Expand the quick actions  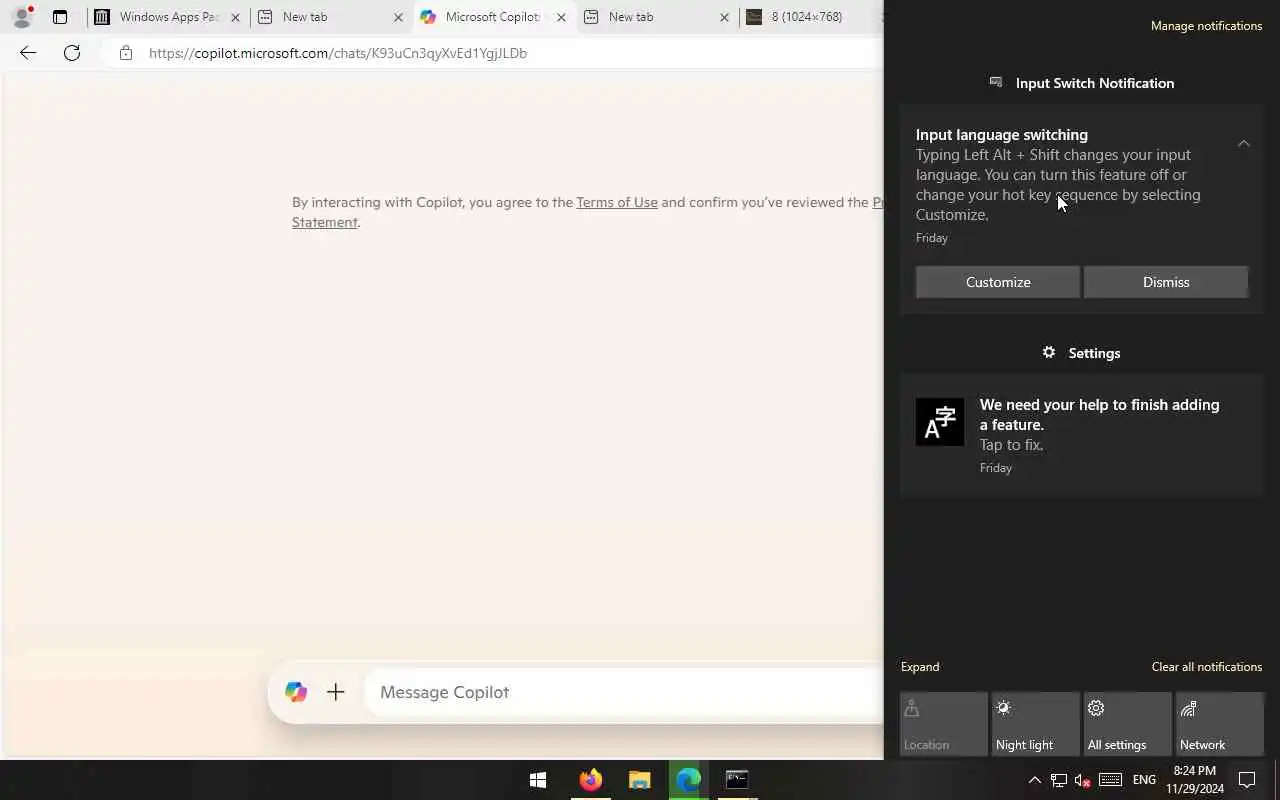[920, 667]
